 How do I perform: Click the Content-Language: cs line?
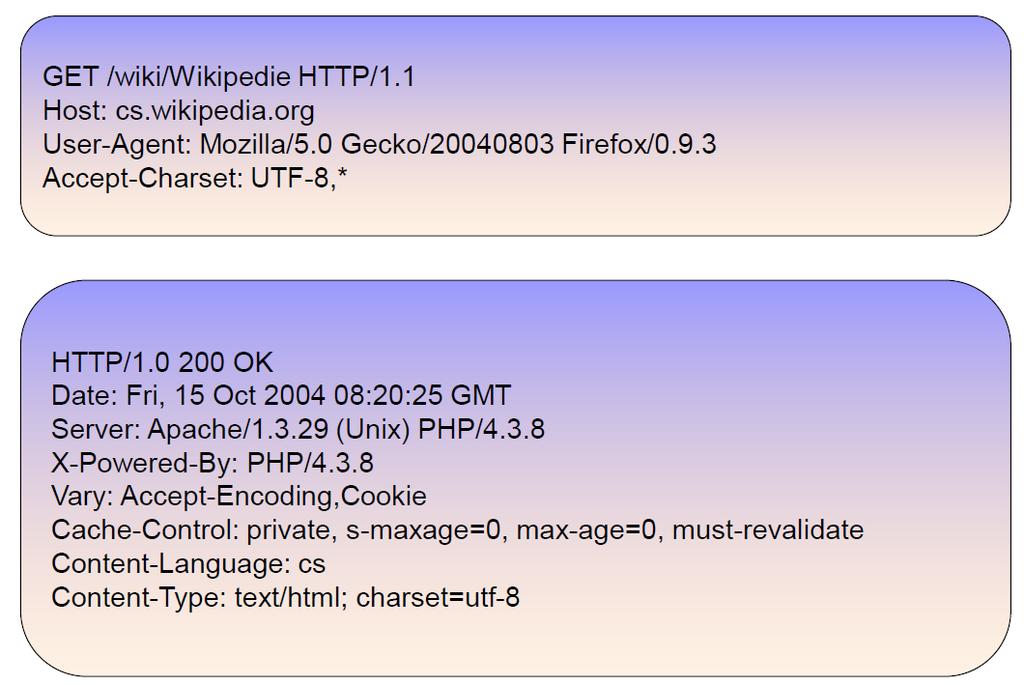188,564
